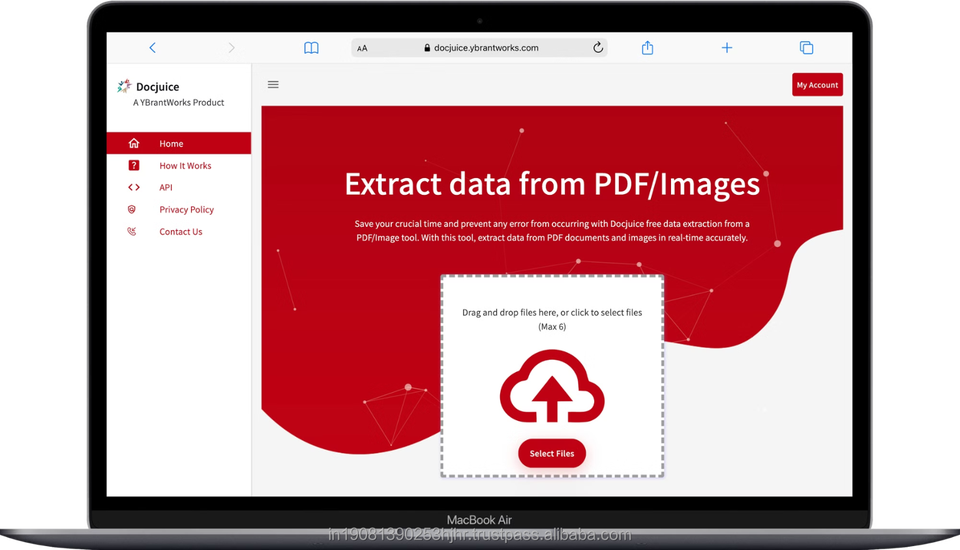960x550 pixels.
Task: Open the bookmarks book icon
Action: [x=311, y=48]
